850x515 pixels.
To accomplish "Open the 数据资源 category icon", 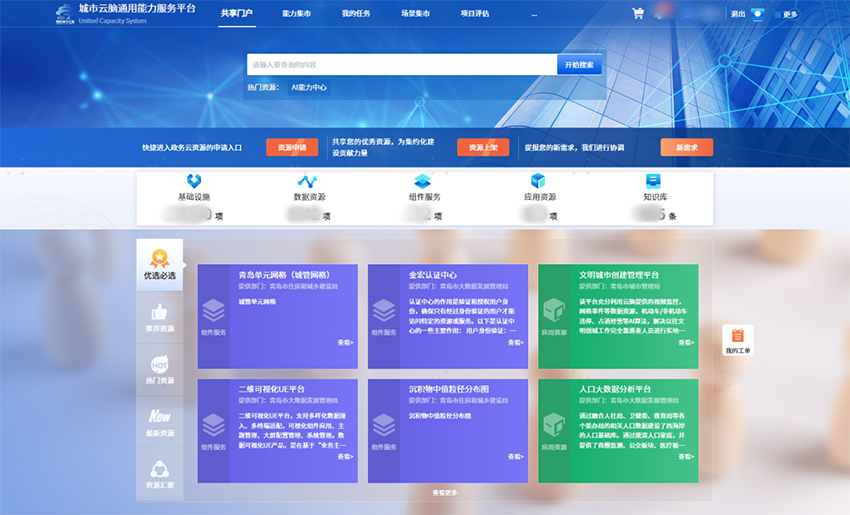I will tap(307, 181).
